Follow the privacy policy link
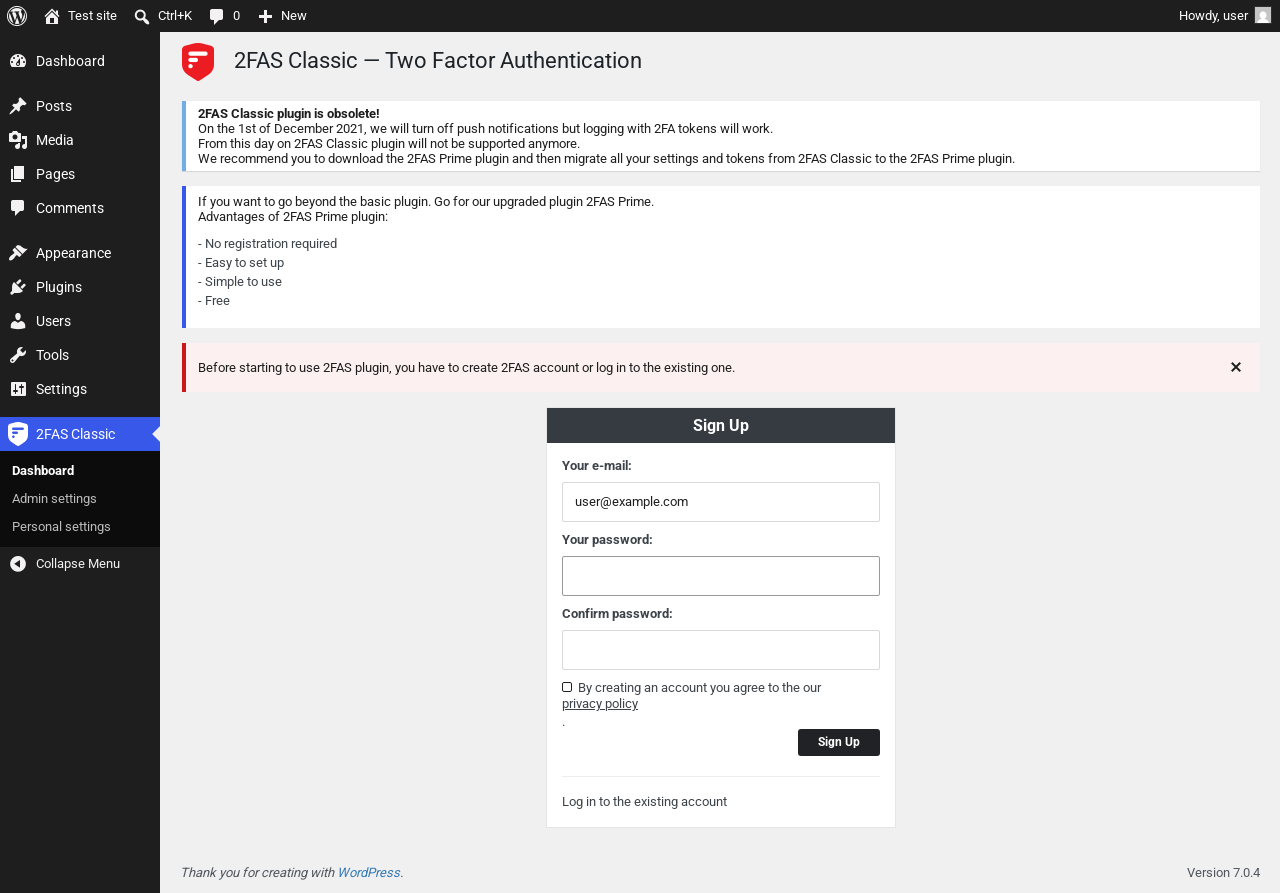Viewport: 1280px width, 893px height. tap(600, 704)
